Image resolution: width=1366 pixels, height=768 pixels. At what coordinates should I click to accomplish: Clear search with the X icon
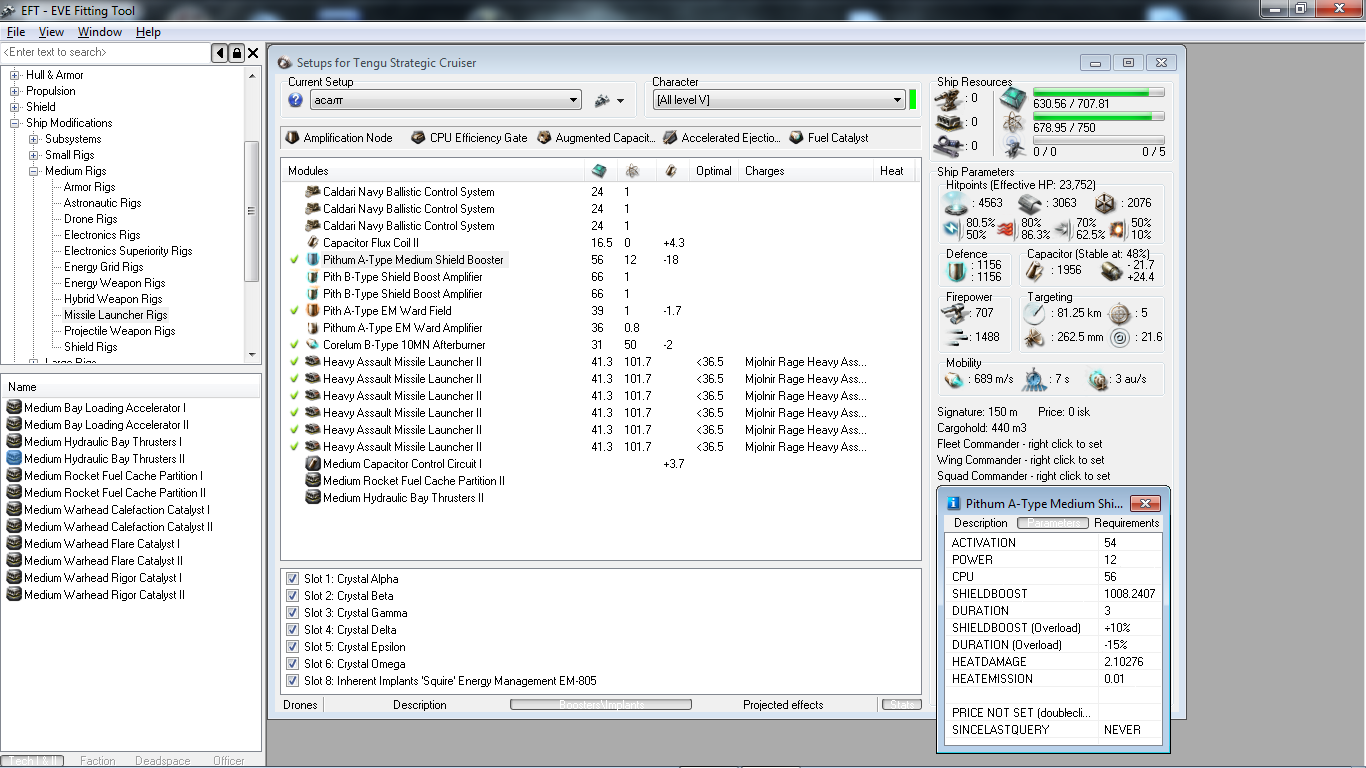click(x=253, y=53)
